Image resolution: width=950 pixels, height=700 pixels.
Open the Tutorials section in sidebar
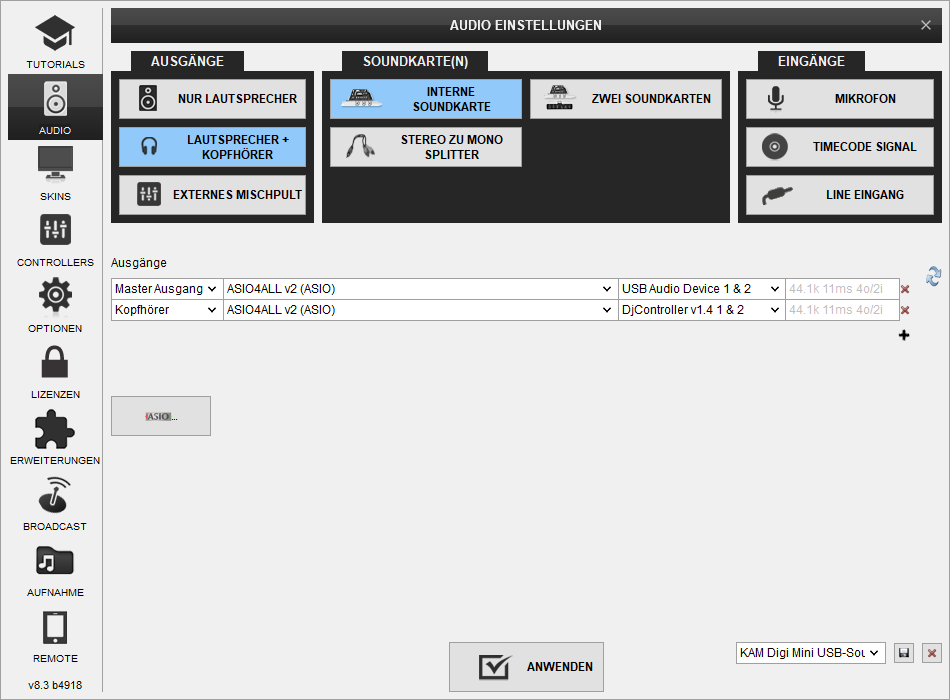[x=55, y=42]
